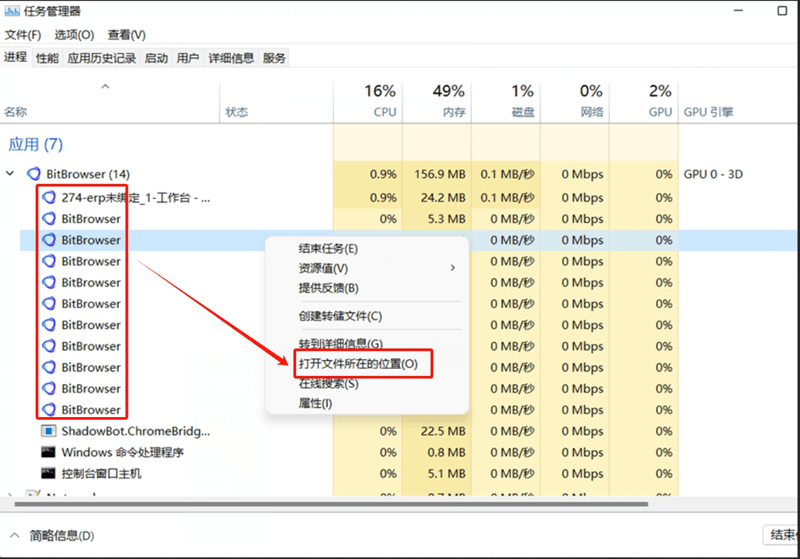Click the 控制台窗口主机 icon

click(x=48, y=474)
